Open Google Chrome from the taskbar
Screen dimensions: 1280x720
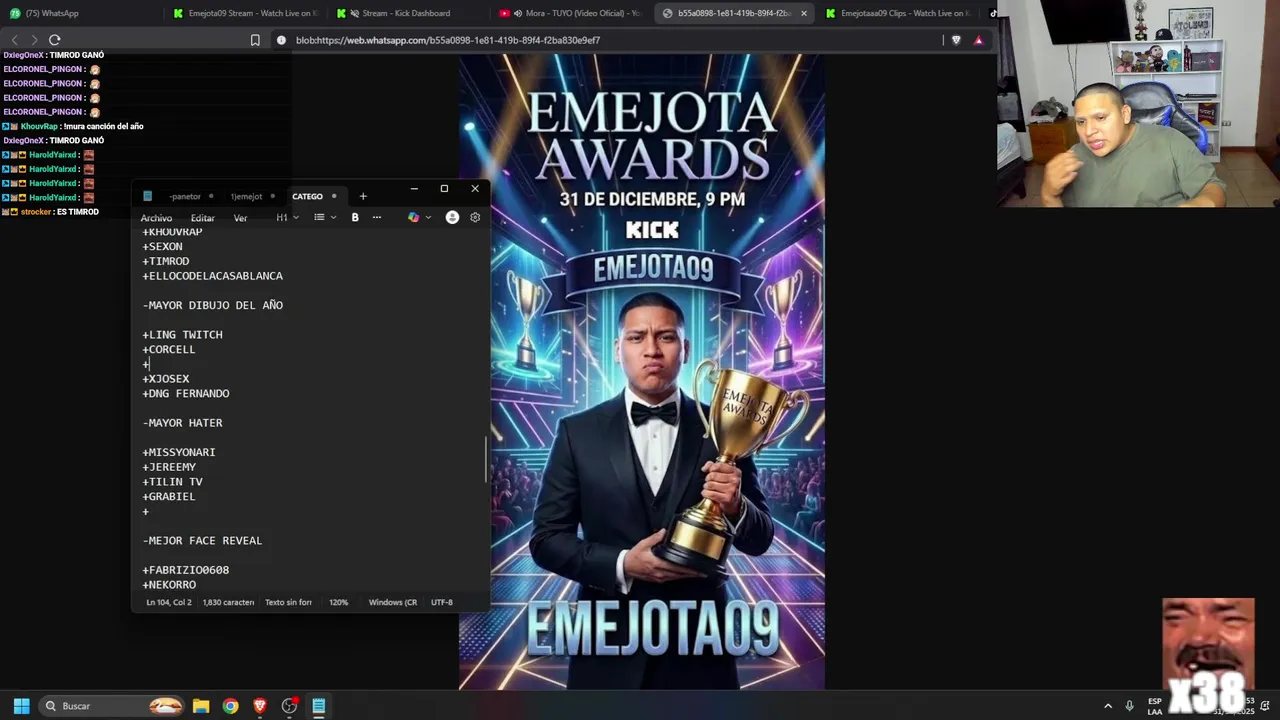pyautogui.click(x=231, y=706)
